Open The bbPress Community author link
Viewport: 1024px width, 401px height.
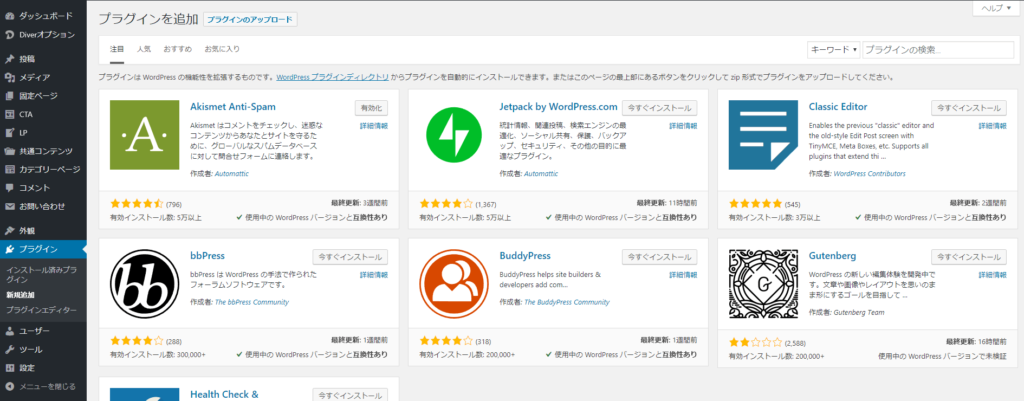coord(251,302)
